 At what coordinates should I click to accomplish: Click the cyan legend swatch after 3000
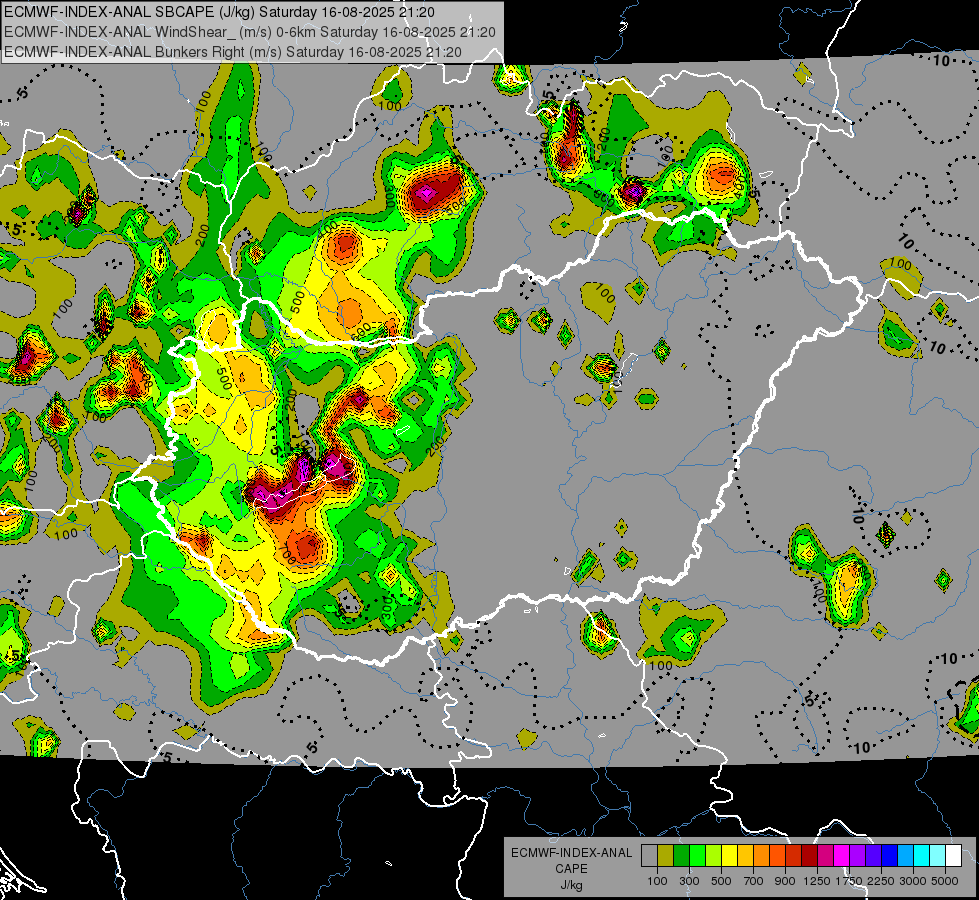click(922, 856)
